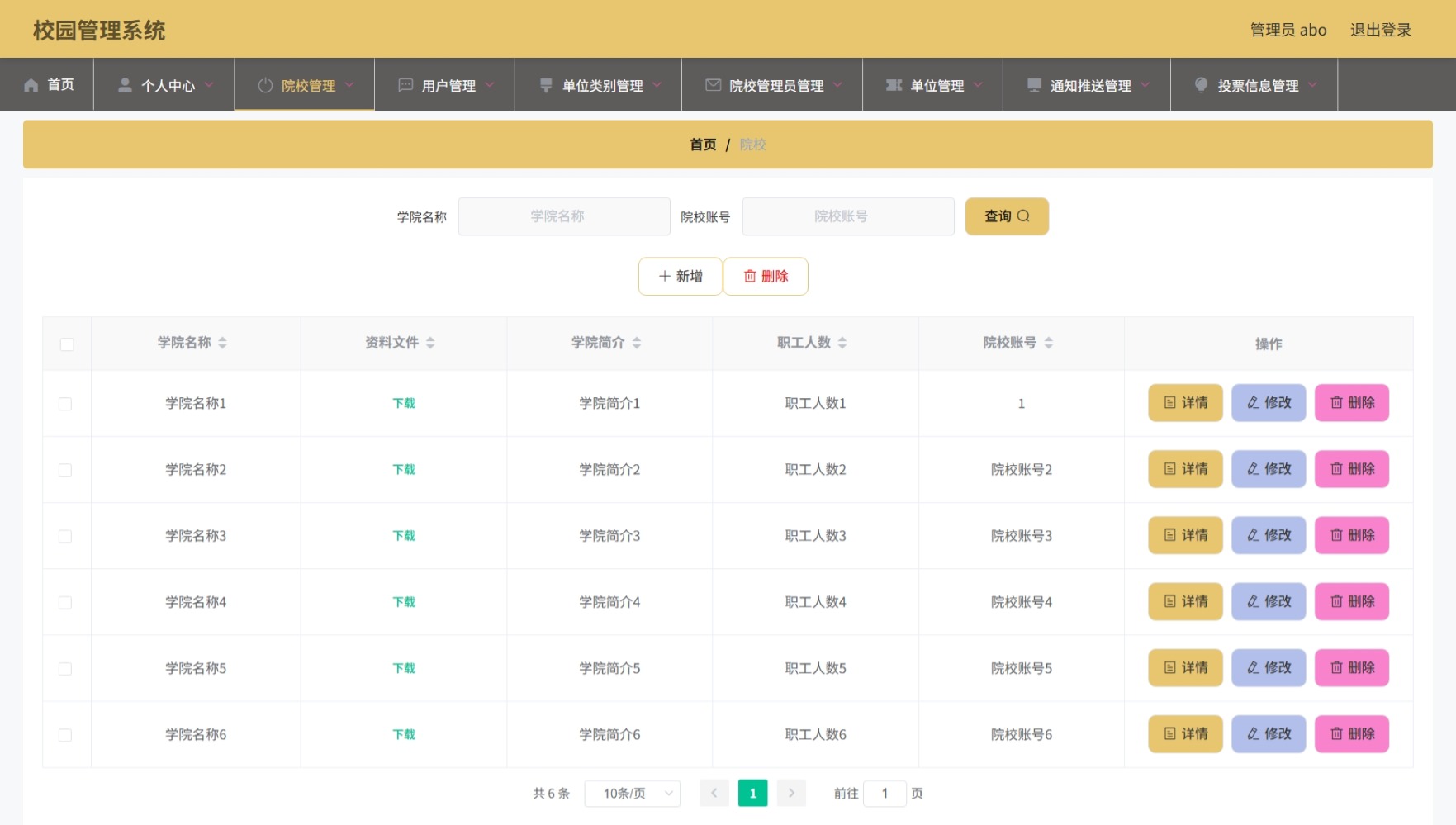Expand the 个人中心 menu chevron
Image resolution: width=1456 pixels, height=825 pixels.
click(209, 85)
